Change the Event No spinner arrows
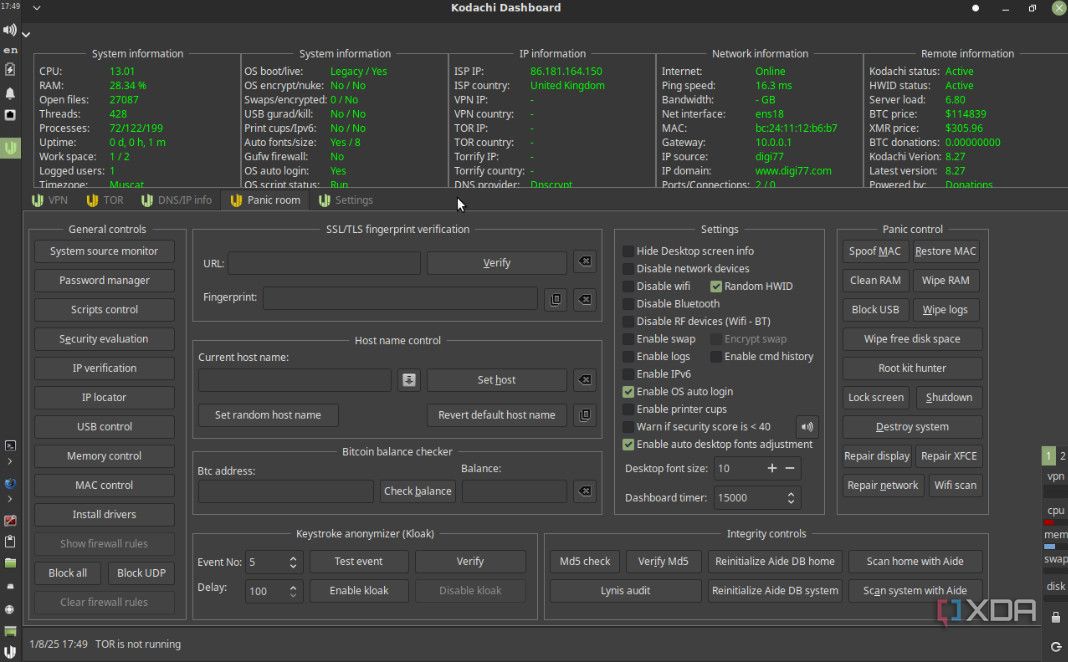This screenshot has height=662, width=1068. (x=293, y=562)
